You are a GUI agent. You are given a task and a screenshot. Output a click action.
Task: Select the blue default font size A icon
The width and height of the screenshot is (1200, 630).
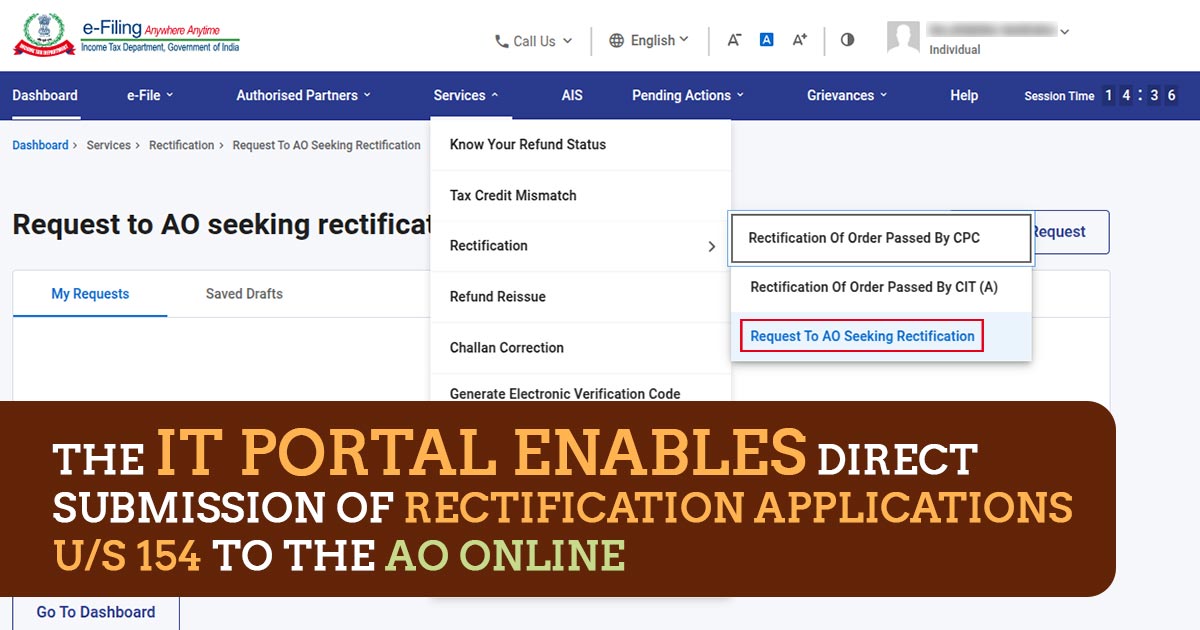[x=766, y=38]
